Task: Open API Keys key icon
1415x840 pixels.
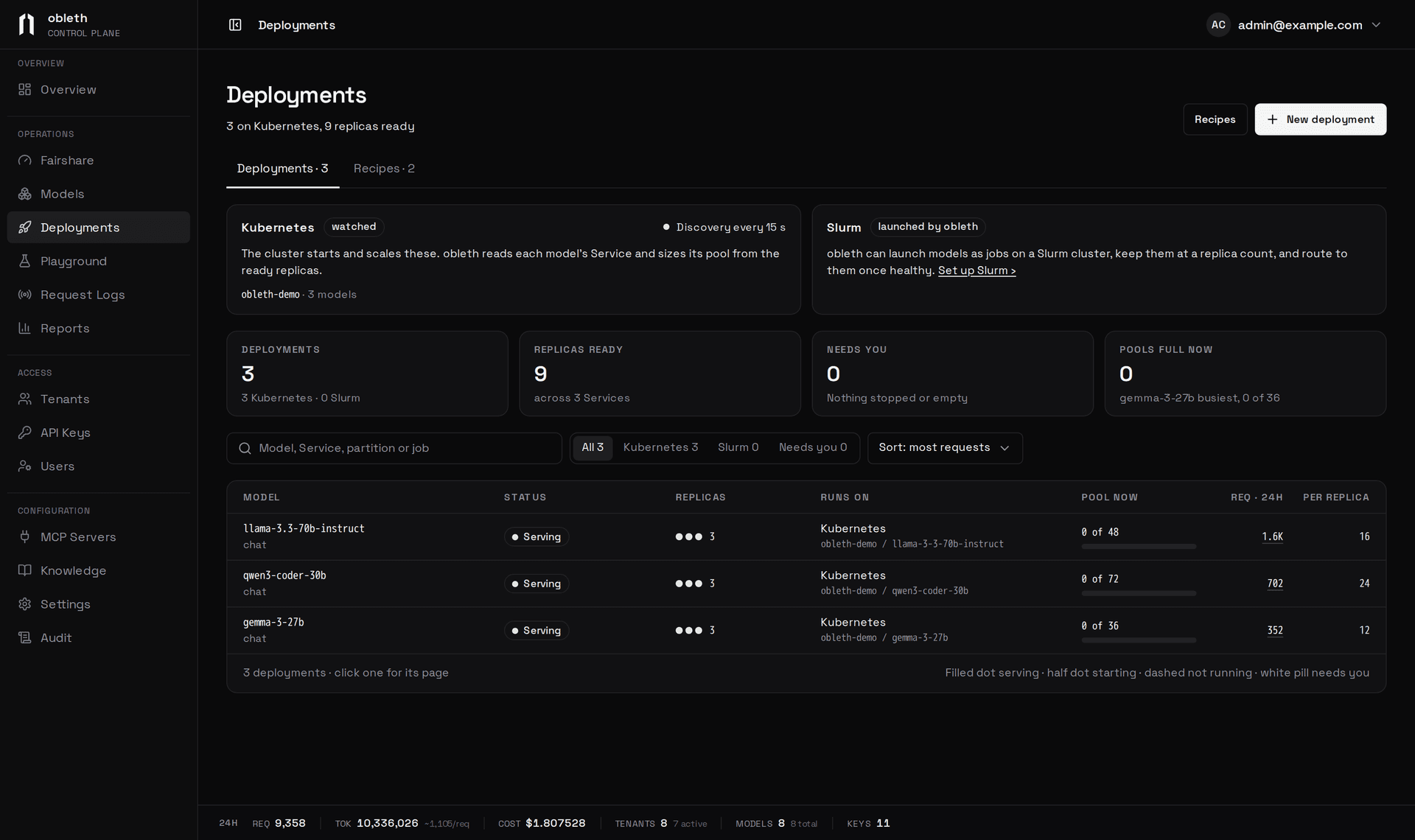Action: click(25, 433)
